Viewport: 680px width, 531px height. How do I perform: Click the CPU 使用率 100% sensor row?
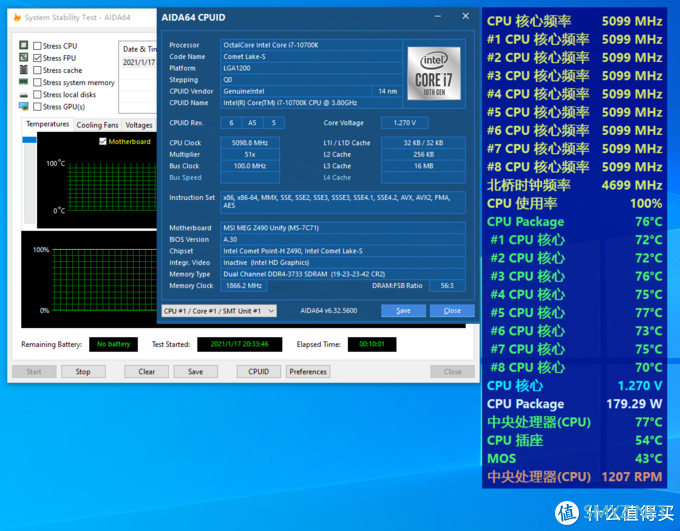(574, 203)
